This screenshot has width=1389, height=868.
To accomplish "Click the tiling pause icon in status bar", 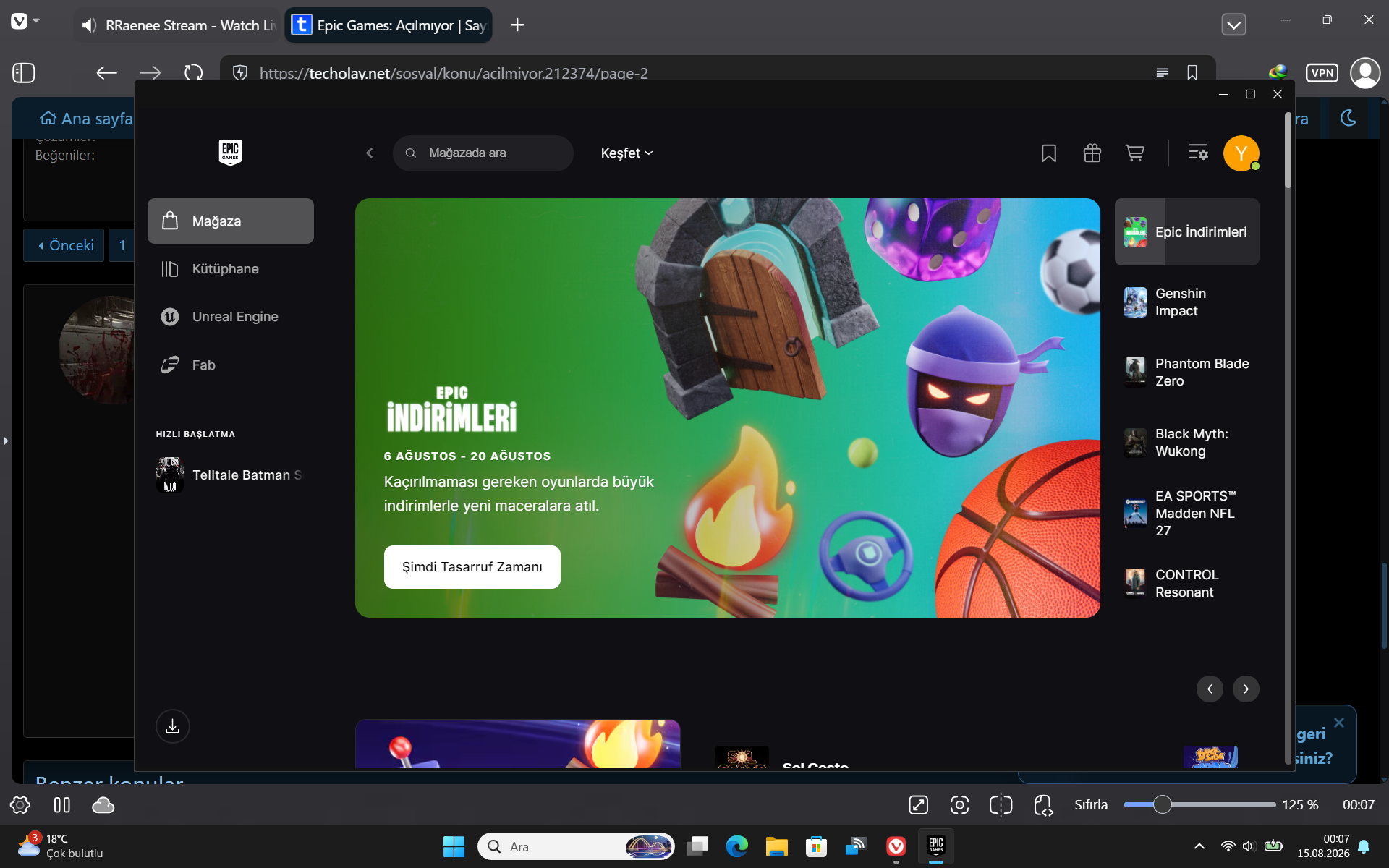I will tap(62, 805).
